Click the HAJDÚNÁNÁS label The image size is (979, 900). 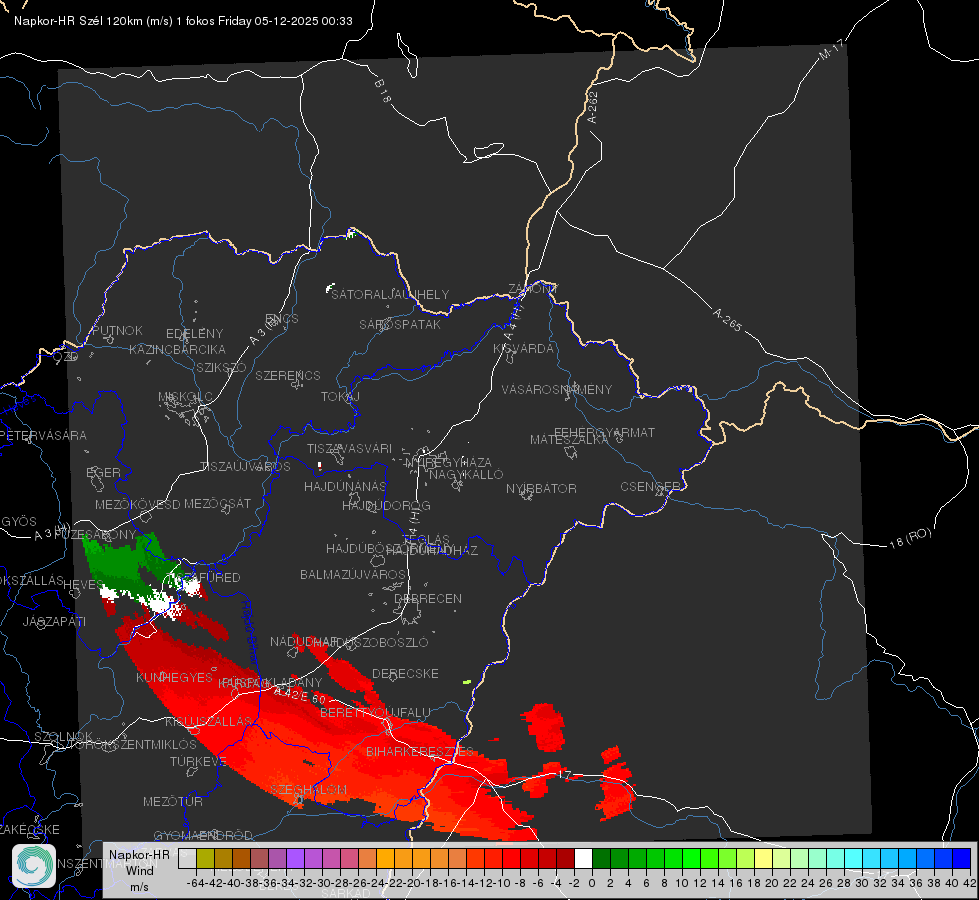point(345,486)
